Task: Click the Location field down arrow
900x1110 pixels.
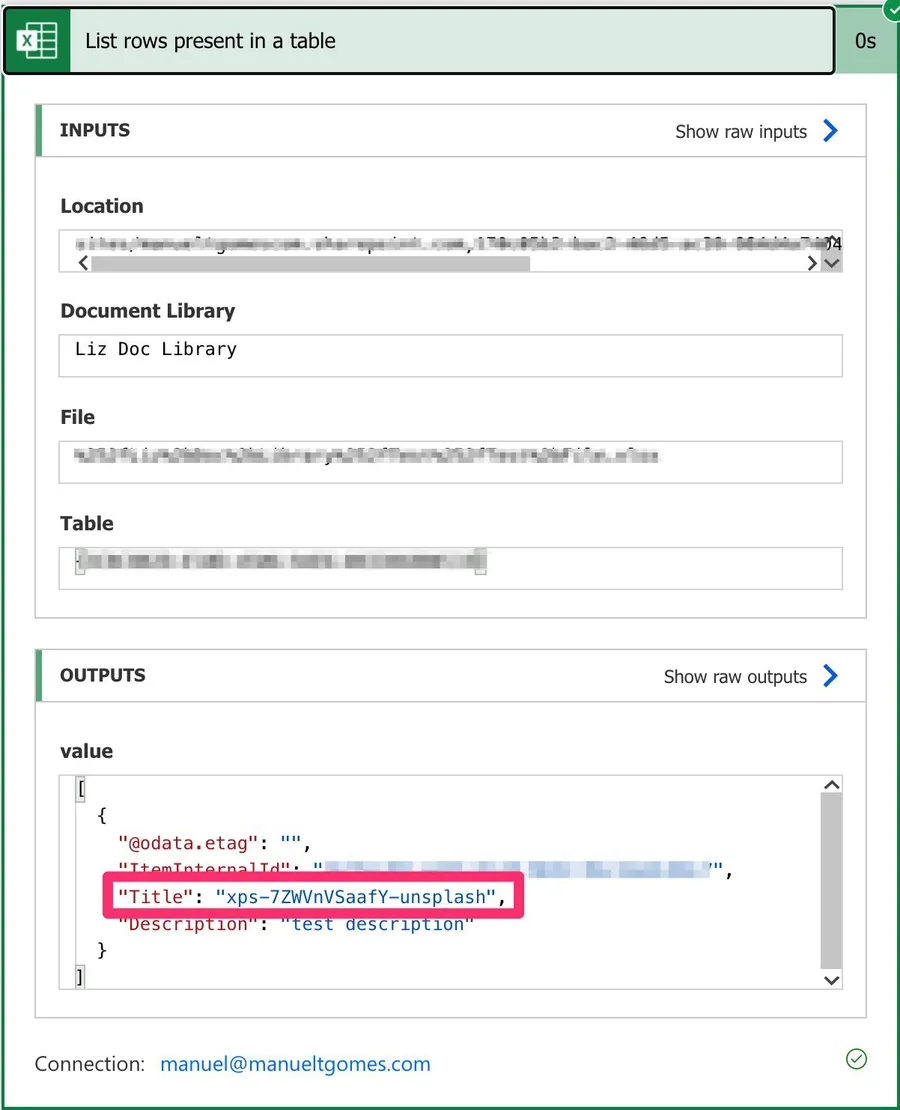Action: (x=831, y=264)
